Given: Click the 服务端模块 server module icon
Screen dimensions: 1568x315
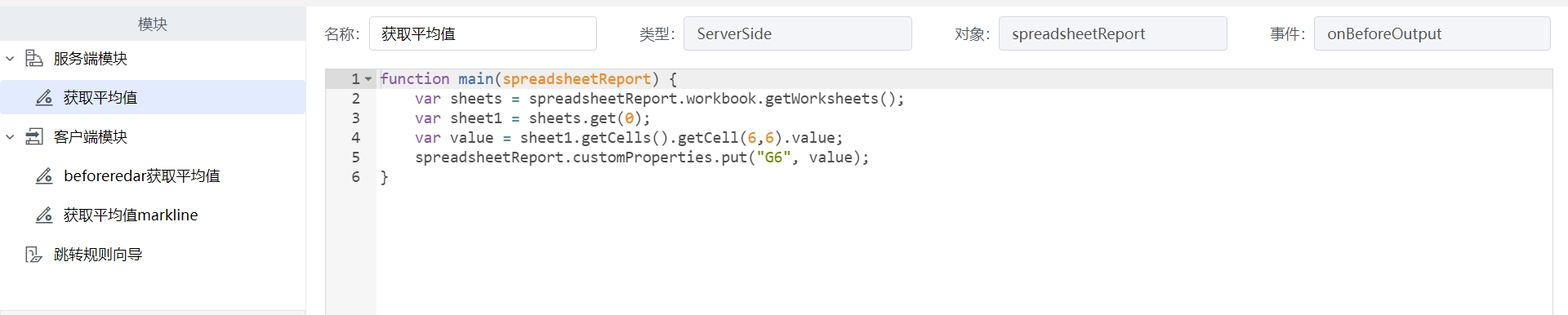Looking at the screenshot, I should pyautogui.click(x=33, y=59).
